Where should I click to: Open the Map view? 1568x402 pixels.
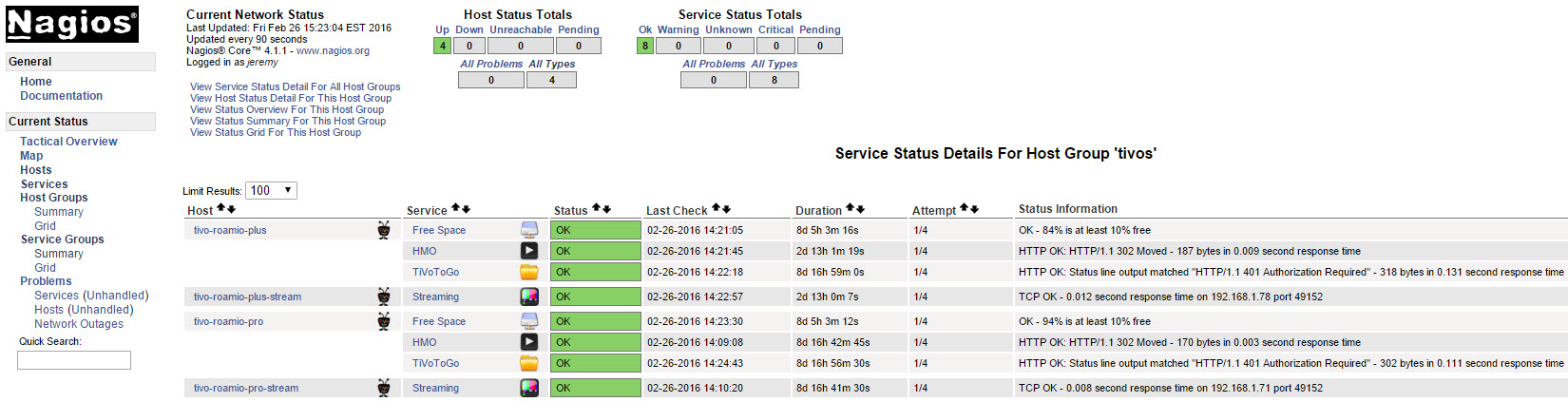[31, 156]
